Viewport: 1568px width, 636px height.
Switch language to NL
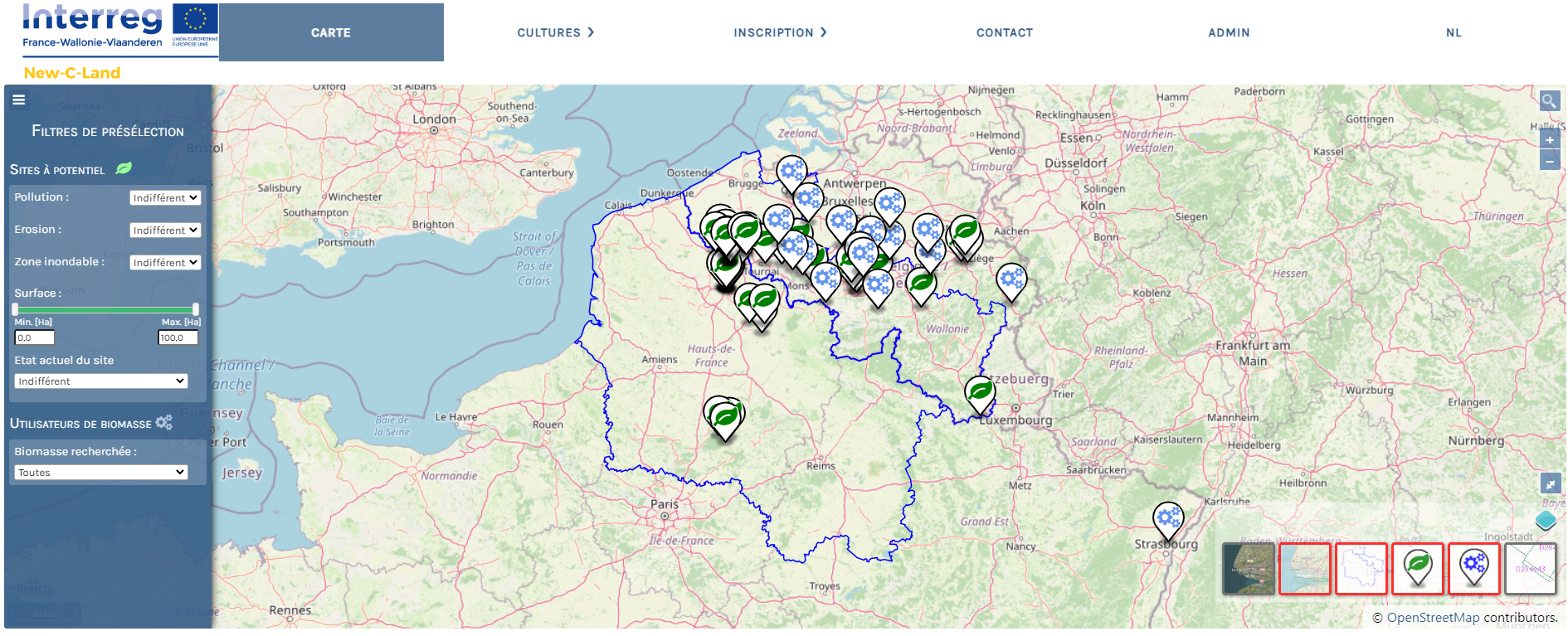1454,32
